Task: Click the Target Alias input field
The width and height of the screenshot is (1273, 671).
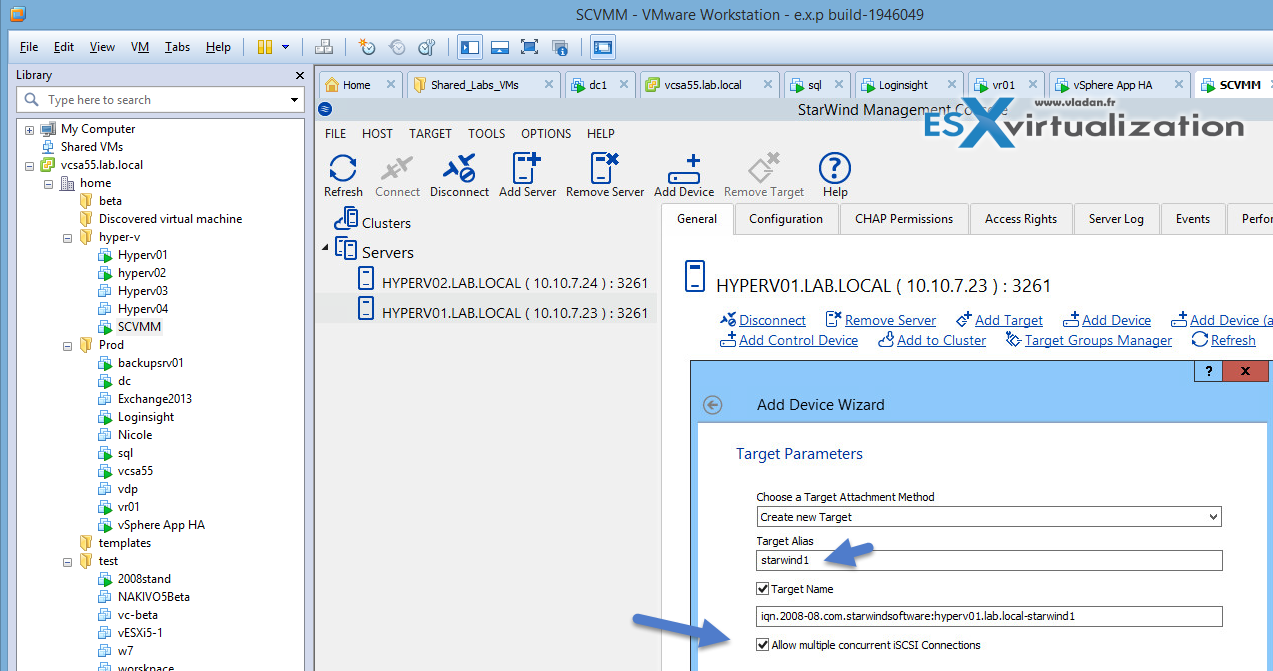Action: click(x=989, y=560)
